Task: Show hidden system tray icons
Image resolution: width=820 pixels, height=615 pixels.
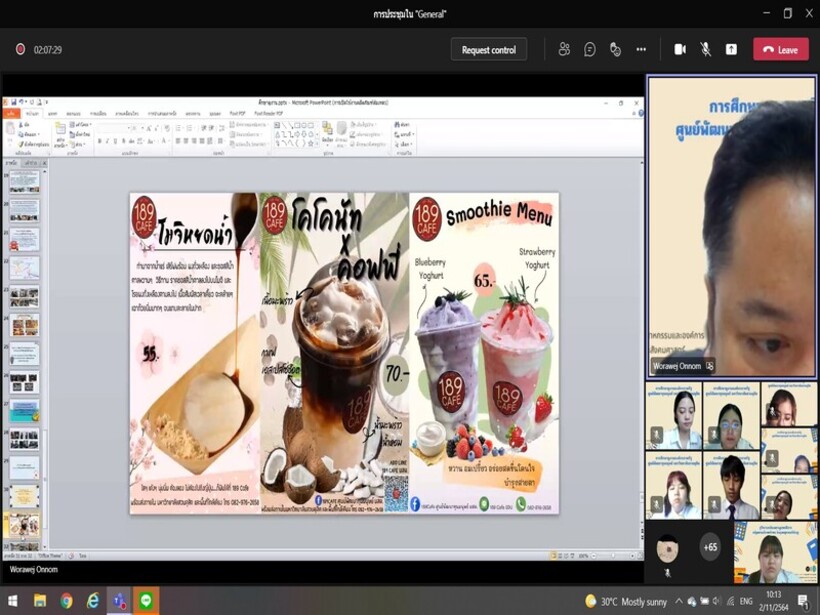Action: (x=679, y=601)
